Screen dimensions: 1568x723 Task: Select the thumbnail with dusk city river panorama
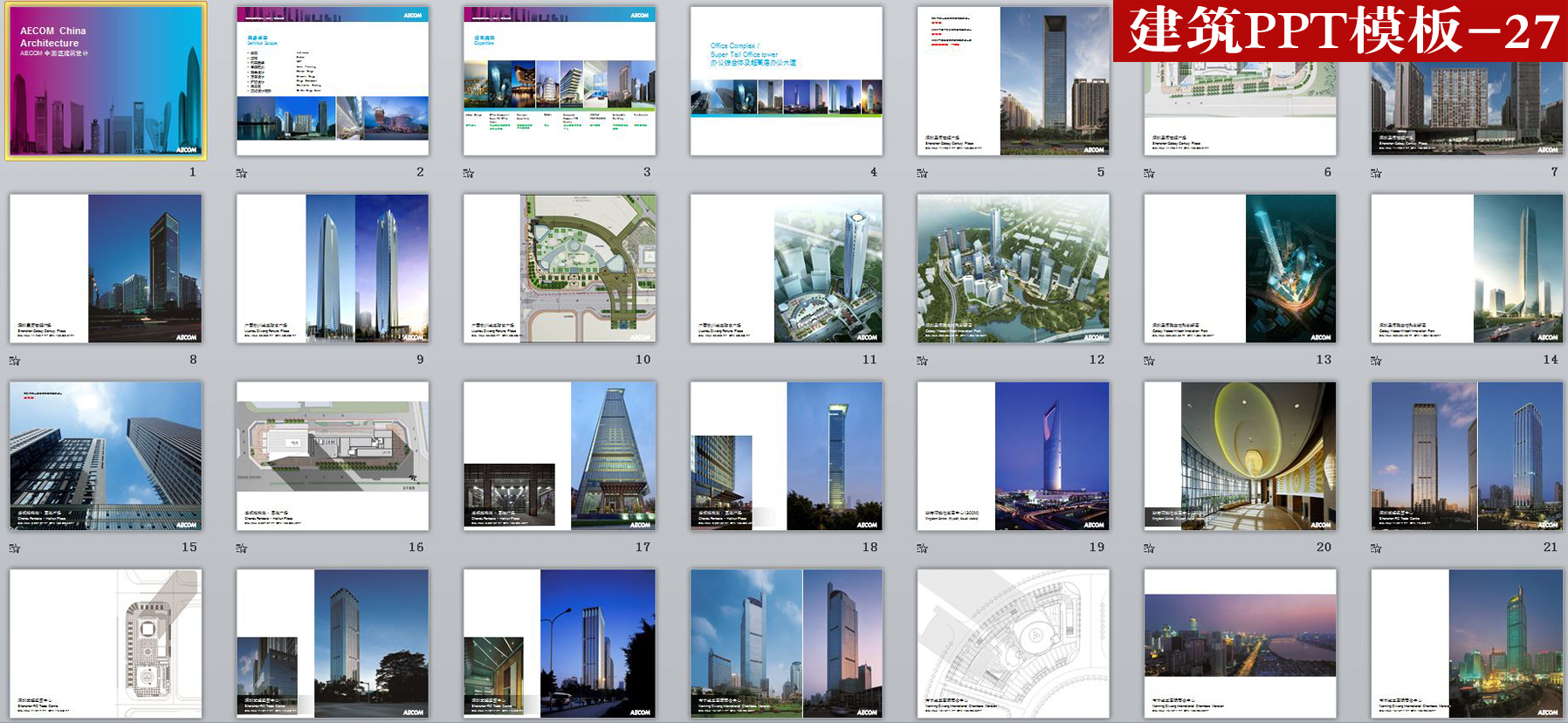(x=1241, y=644)
